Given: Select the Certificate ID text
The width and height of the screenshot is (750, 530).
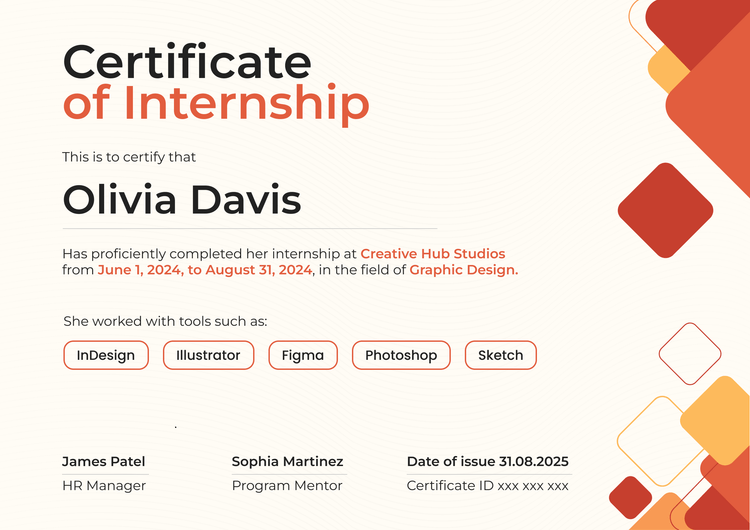Looking at the screenshot, I should click(x=487, y=486).
